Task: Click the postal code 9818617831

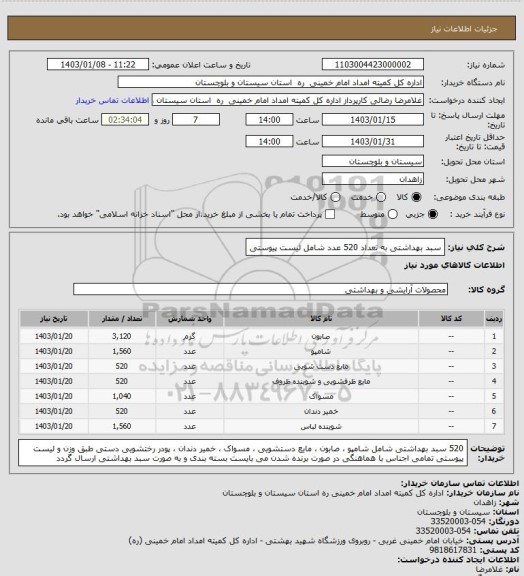Action: 453,550
